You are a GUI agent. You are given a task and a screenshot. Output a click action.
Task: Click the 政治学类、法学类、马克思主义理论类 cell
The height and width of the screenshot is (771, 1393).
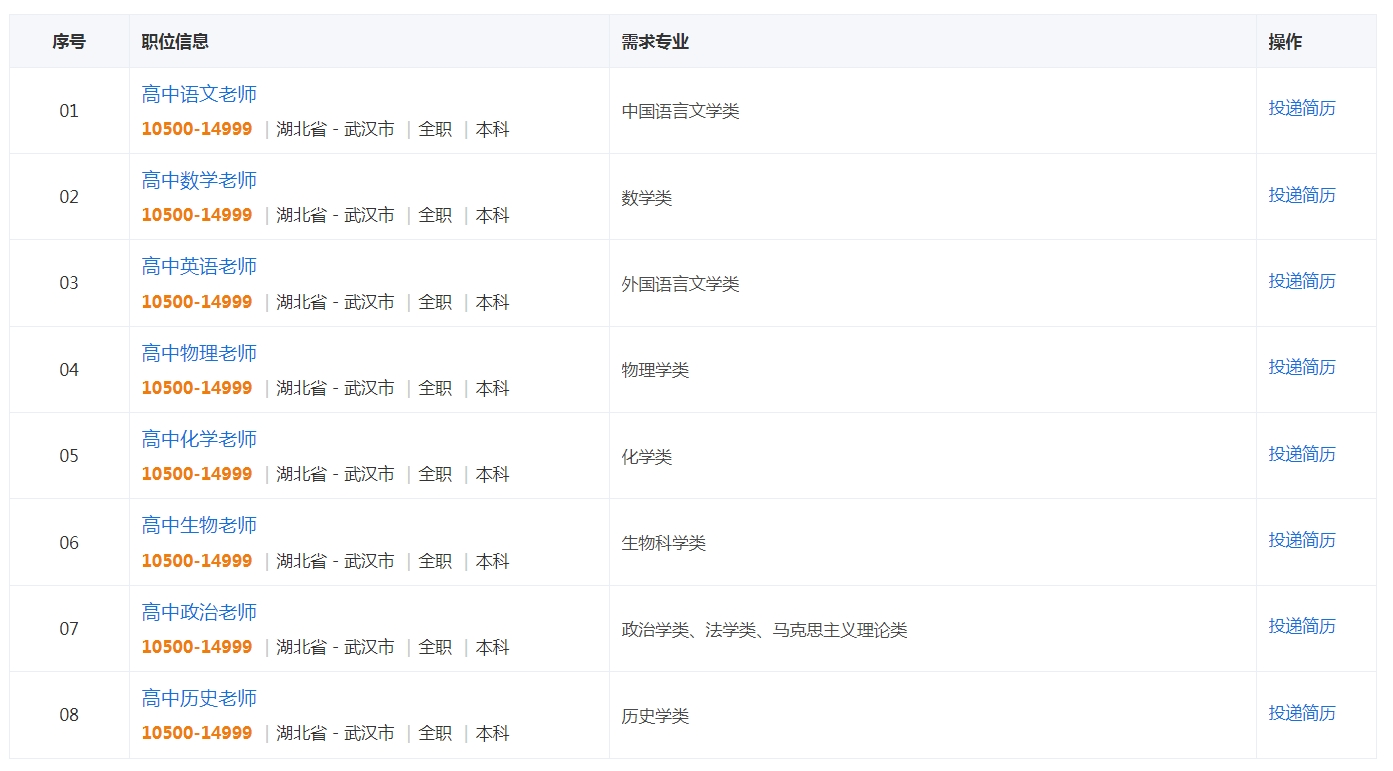point(764,630)
